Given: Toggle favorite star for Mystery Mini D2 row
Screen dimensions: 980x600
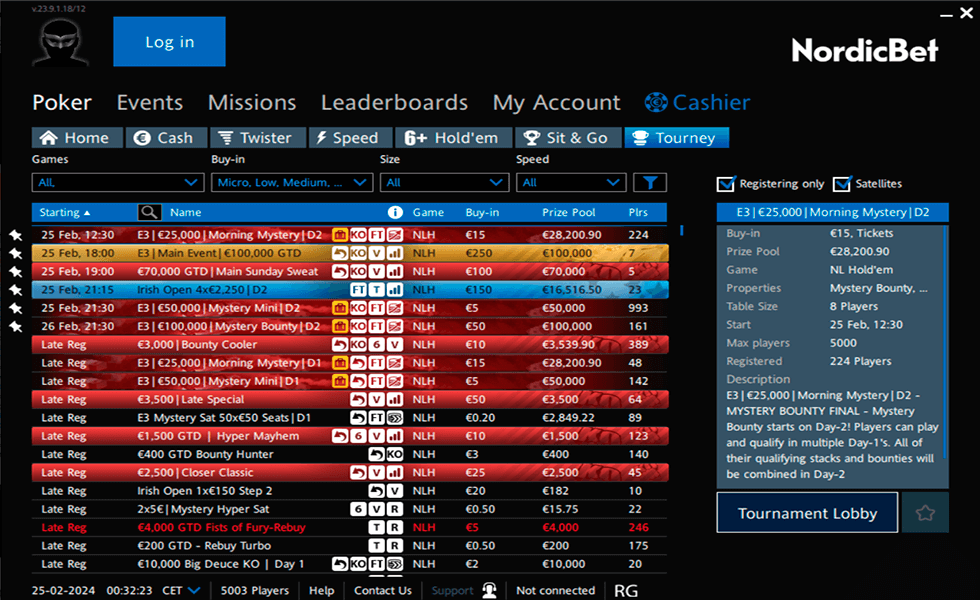Looking at the screenshot, I should (x=16, y=308).
